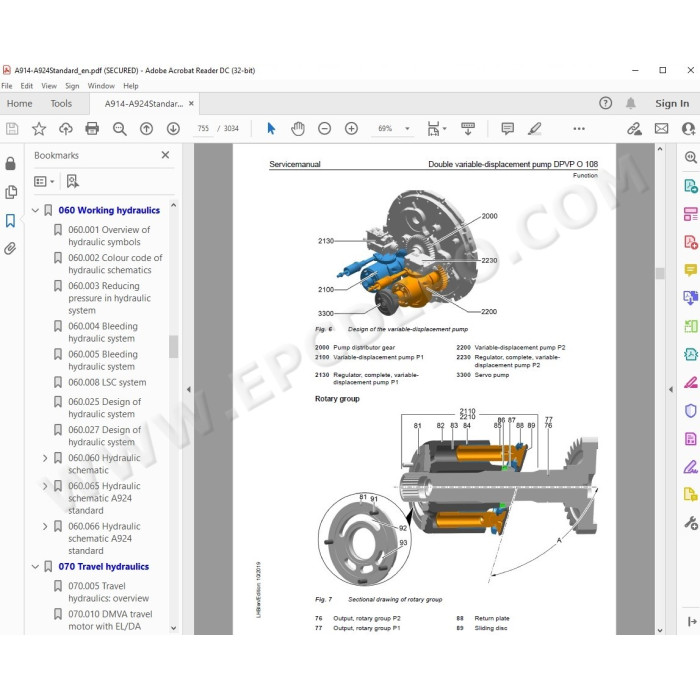
Task: Click the bookmarks list scrollbar thumb
Action: (x=173, y=347)
